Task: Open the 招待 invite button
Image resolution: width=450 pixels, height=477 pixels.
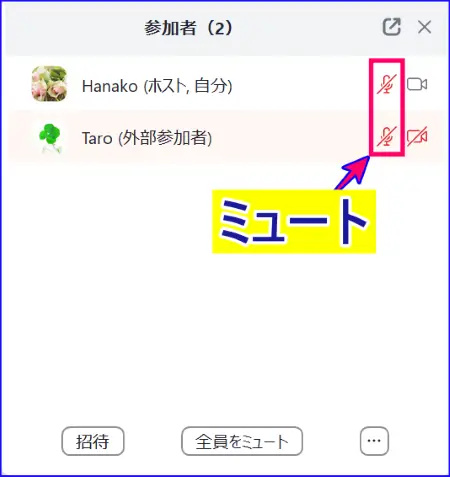Action: click(x=93, y=441)
